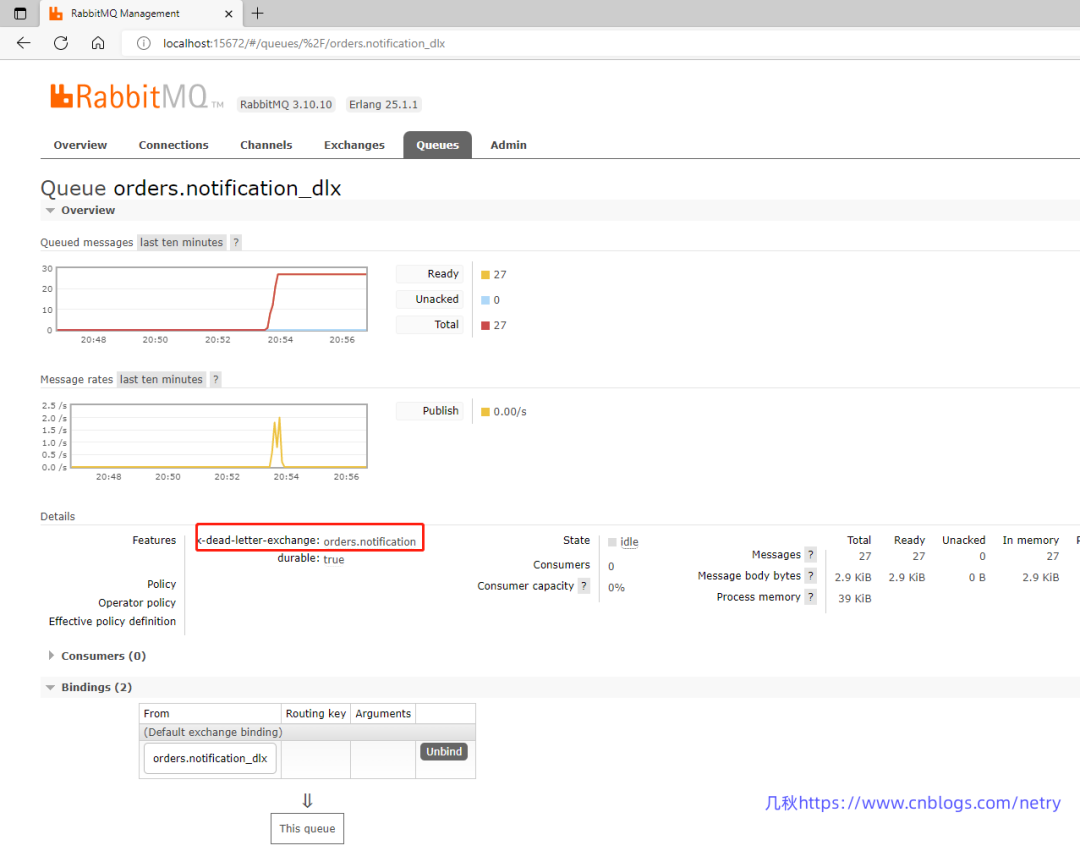The width and height of the screenshot is (1080, 851).
Task: Click the Publish rate value 0.00/s
Action: click(x=510, y=412)
